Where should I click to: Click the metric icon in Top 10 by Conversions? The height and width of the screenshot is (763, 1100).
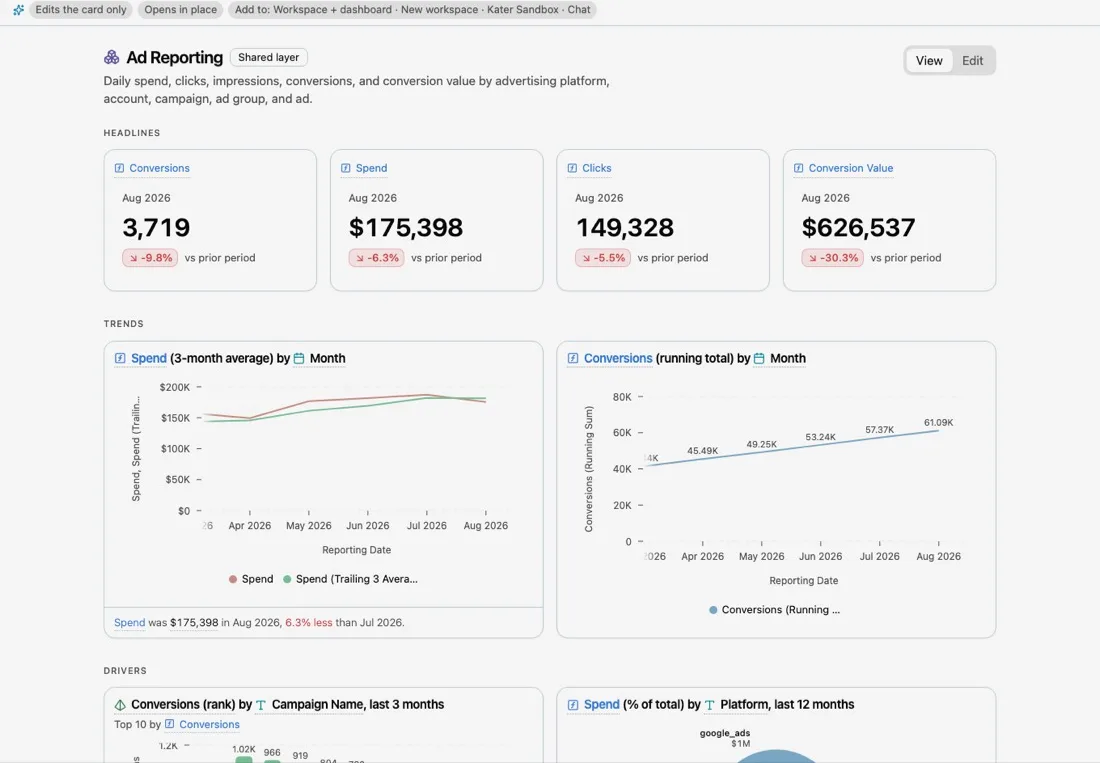170,724
